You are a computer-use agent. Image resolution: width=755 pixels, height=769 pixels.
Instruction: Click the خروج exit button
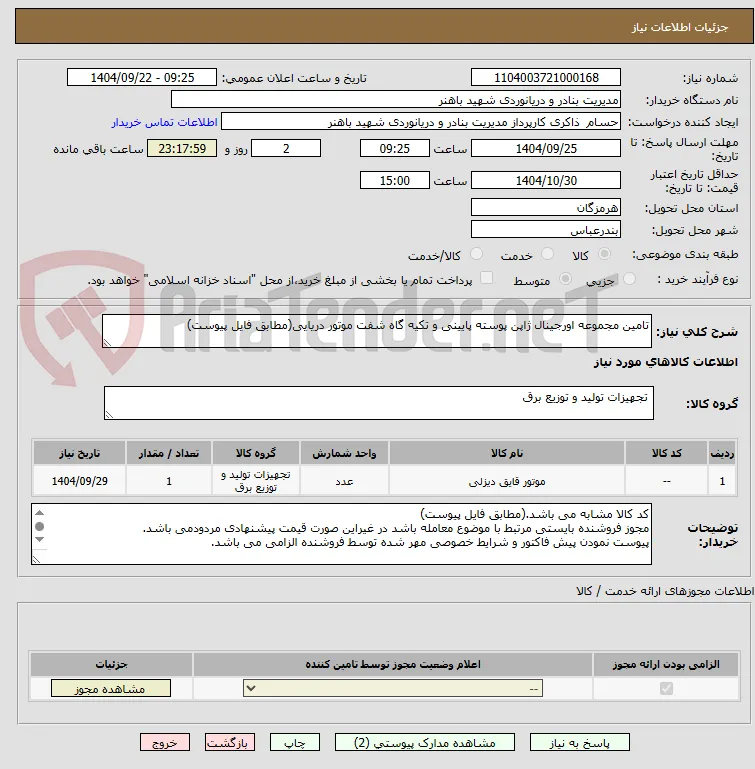pyautogui.click(x=165, y=743)
